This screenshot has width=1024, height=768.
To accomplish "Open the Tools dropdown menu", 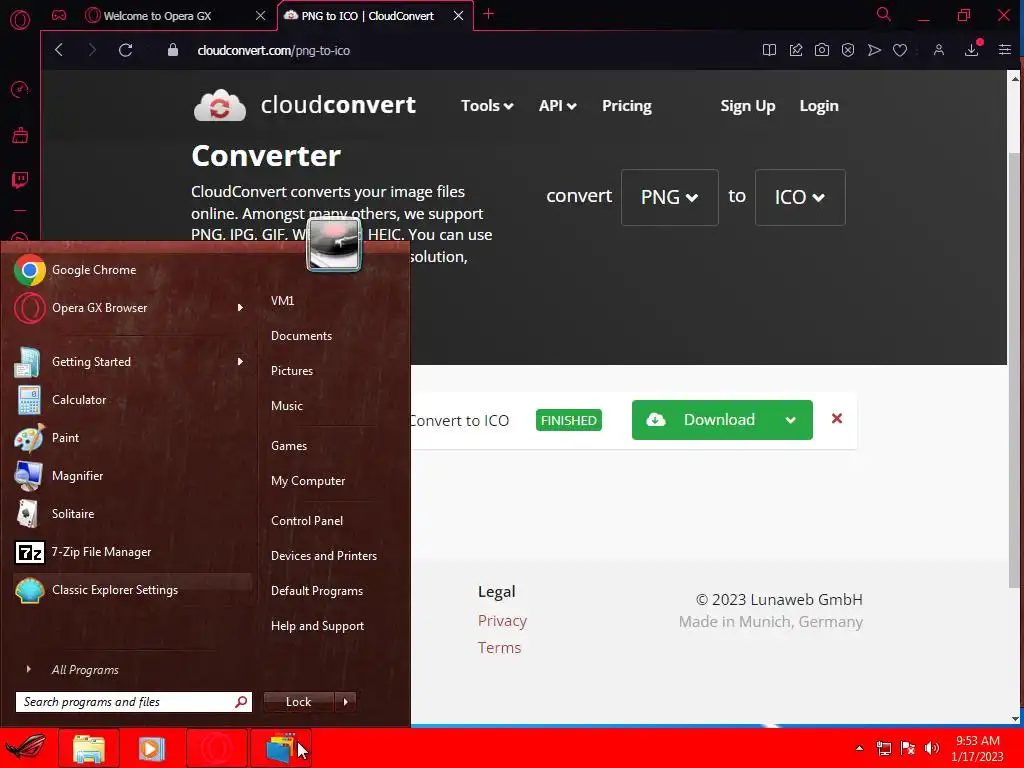I will coord(487,106).
